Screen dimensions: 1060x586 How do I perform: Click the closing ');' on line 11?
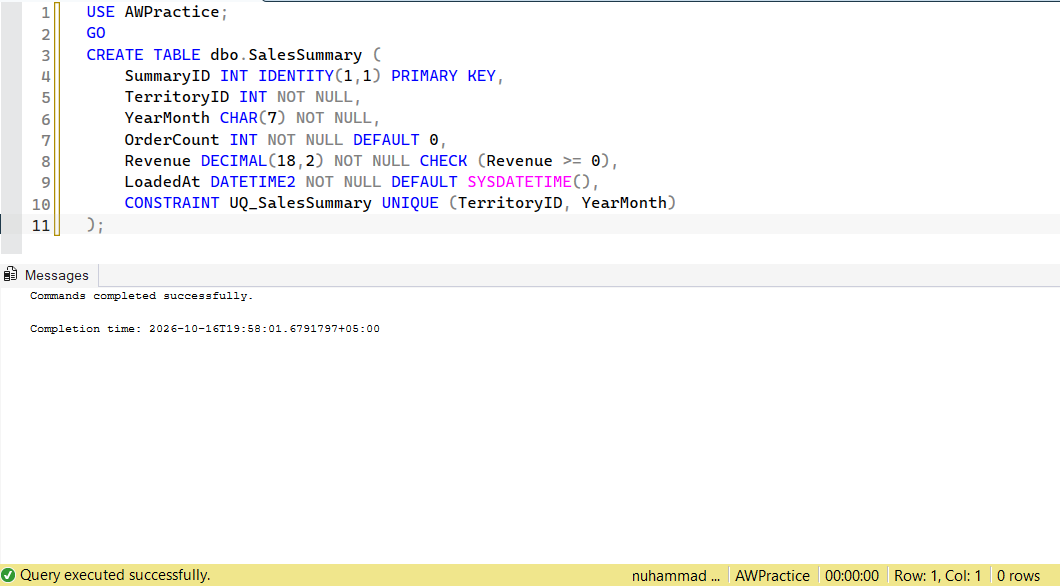(x=95, y=225)
